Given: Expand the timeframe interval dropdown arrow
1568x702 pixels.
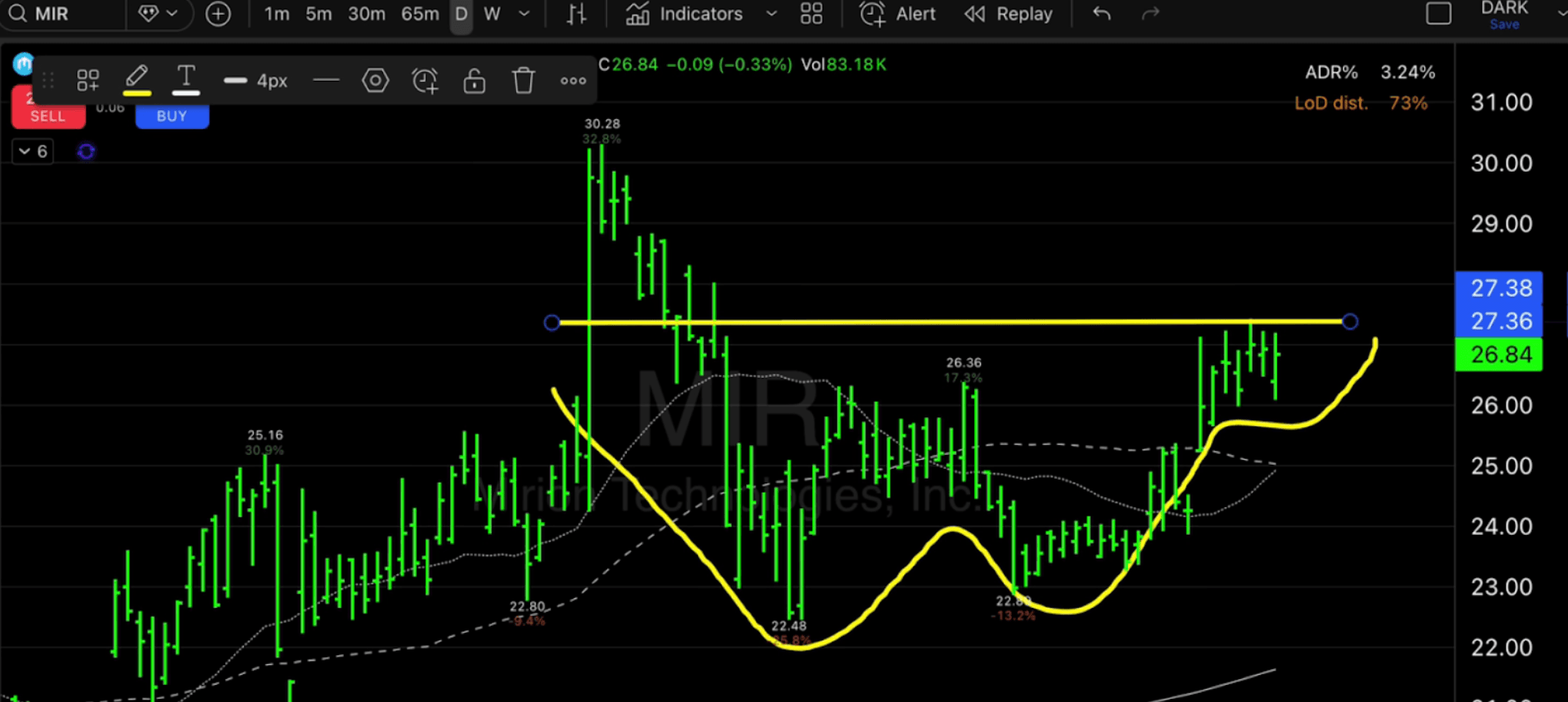Looking at the screenshot, I should [x=524, y=14].
